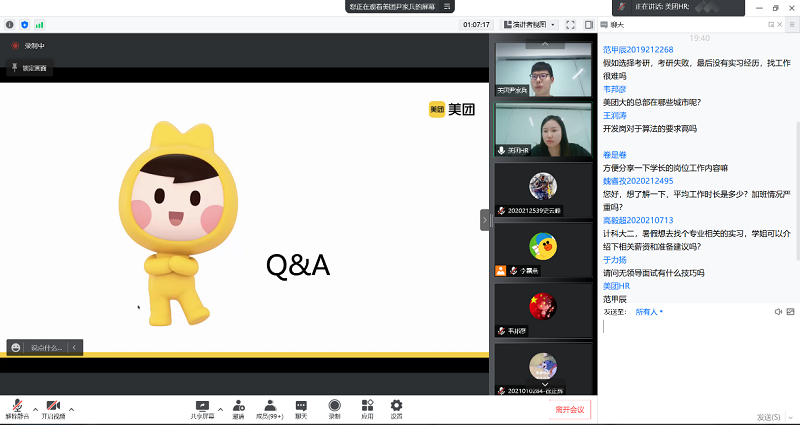This screenshot has height=425, width=800.
Task: Open the speaker view layout dropdown
Action: pyautogui.click(x=530, y=24)
